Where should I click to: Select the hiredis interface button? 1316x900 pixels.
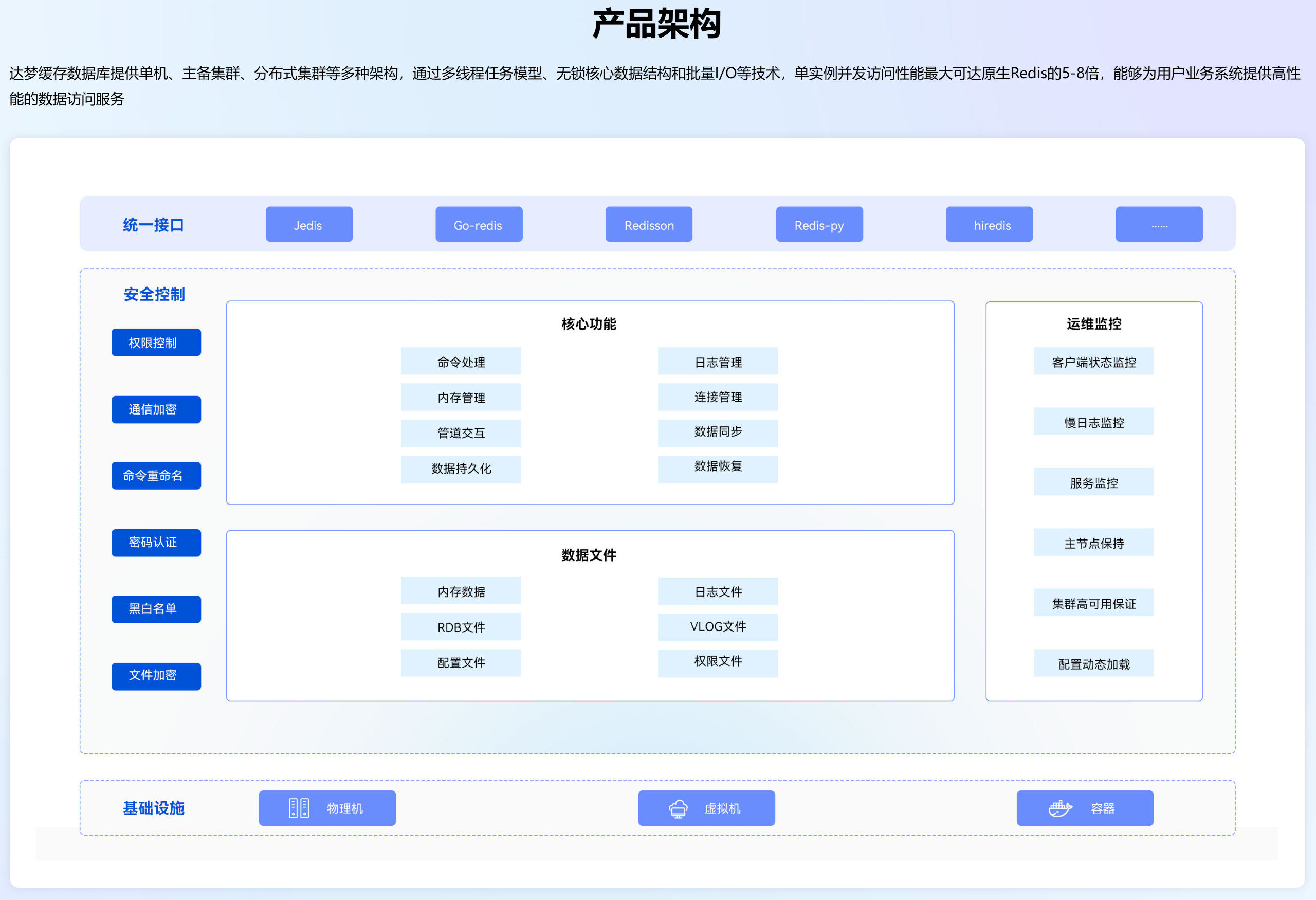pyautogui.click(x=989, y=224)
